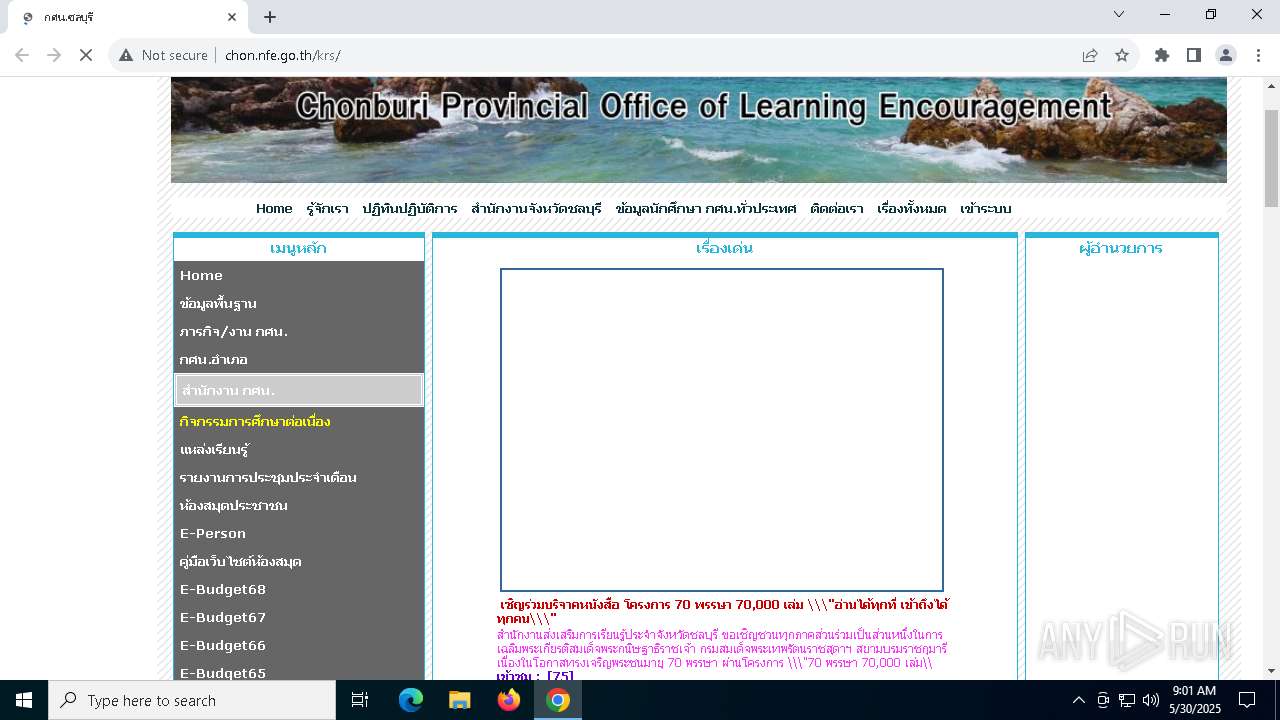
Task: Click the featured story image frame
Action: [722, 430]
